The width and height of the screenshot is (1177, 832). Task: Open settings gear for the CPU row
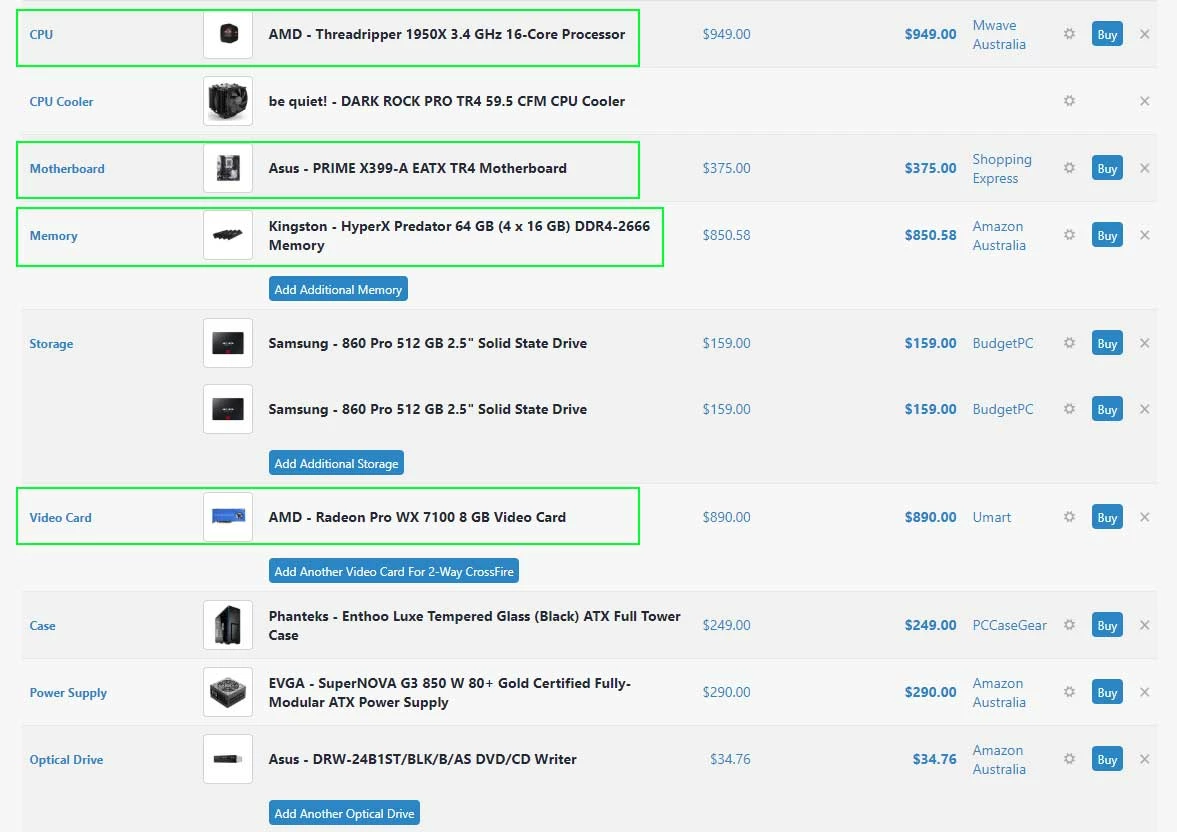click(1069, 34)
